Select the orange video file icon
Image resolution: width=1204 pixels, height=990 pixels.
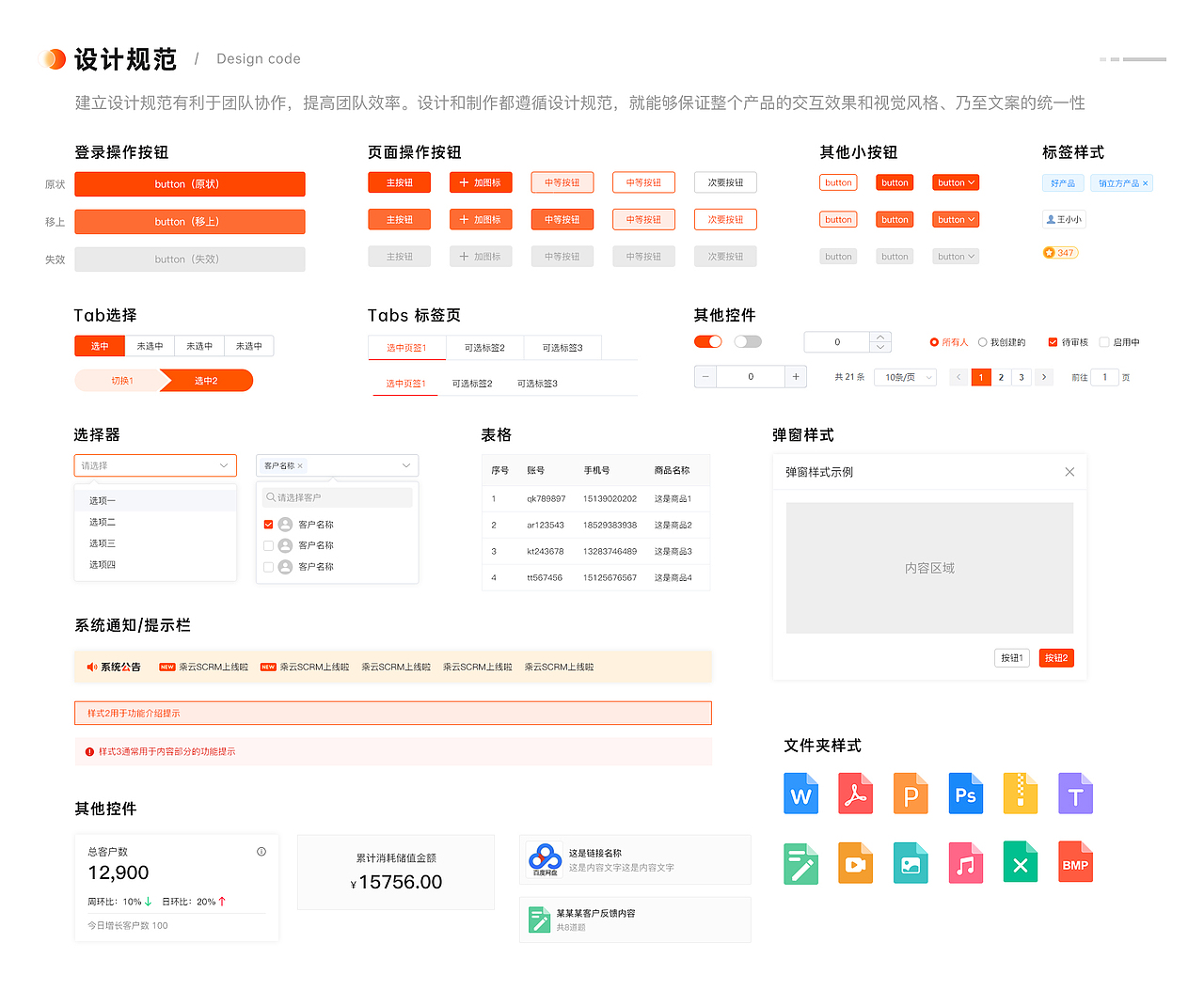[x=855, y=863]
